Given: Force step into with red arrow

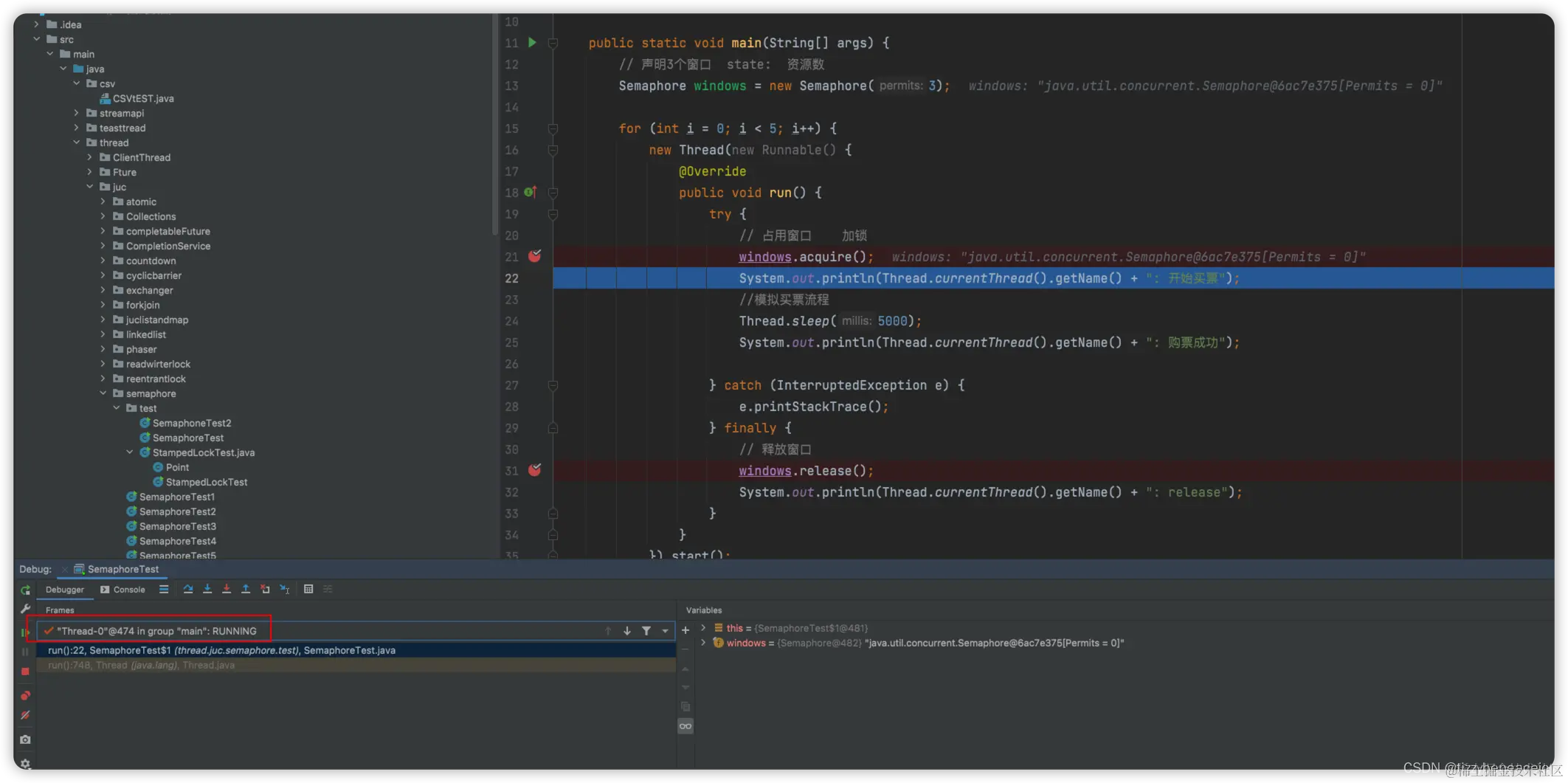Looking at the screenshot, I should click(x=227, y=589).
